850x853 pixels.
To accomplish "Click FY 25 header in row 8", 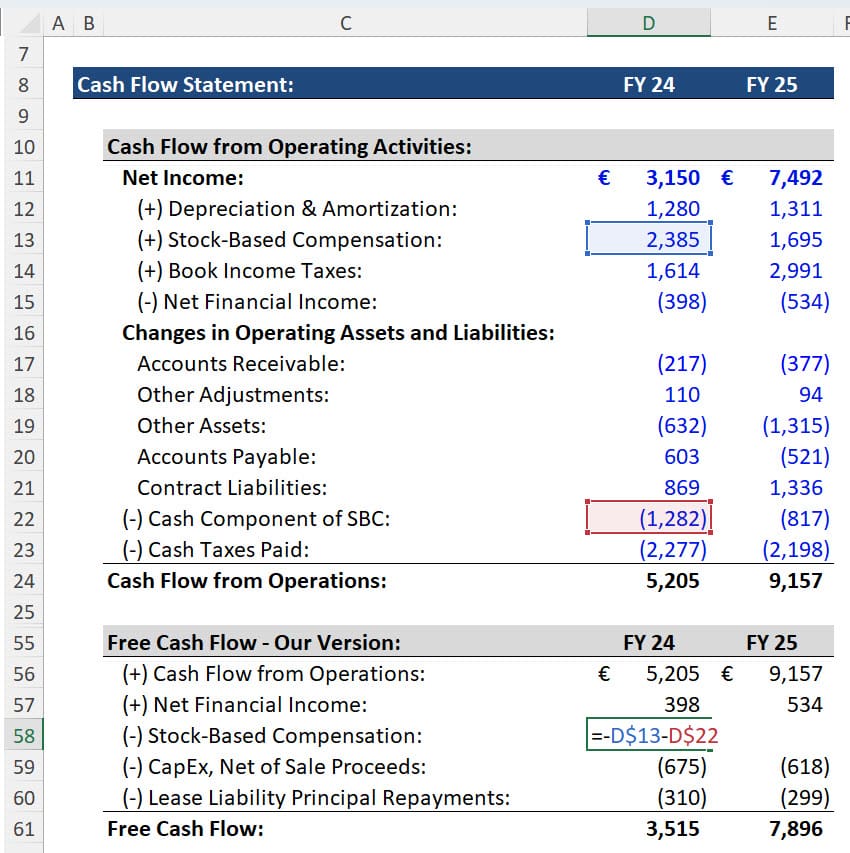I will click(772, 85).
